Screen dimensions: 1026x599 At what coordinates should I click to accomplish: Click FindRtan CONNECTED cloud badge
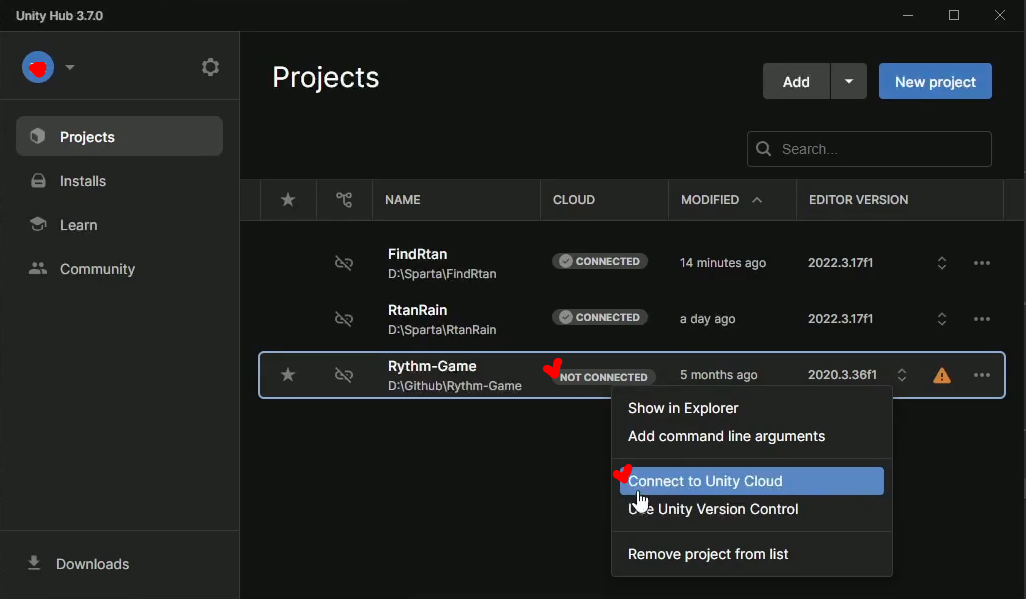tap(600, 261)
